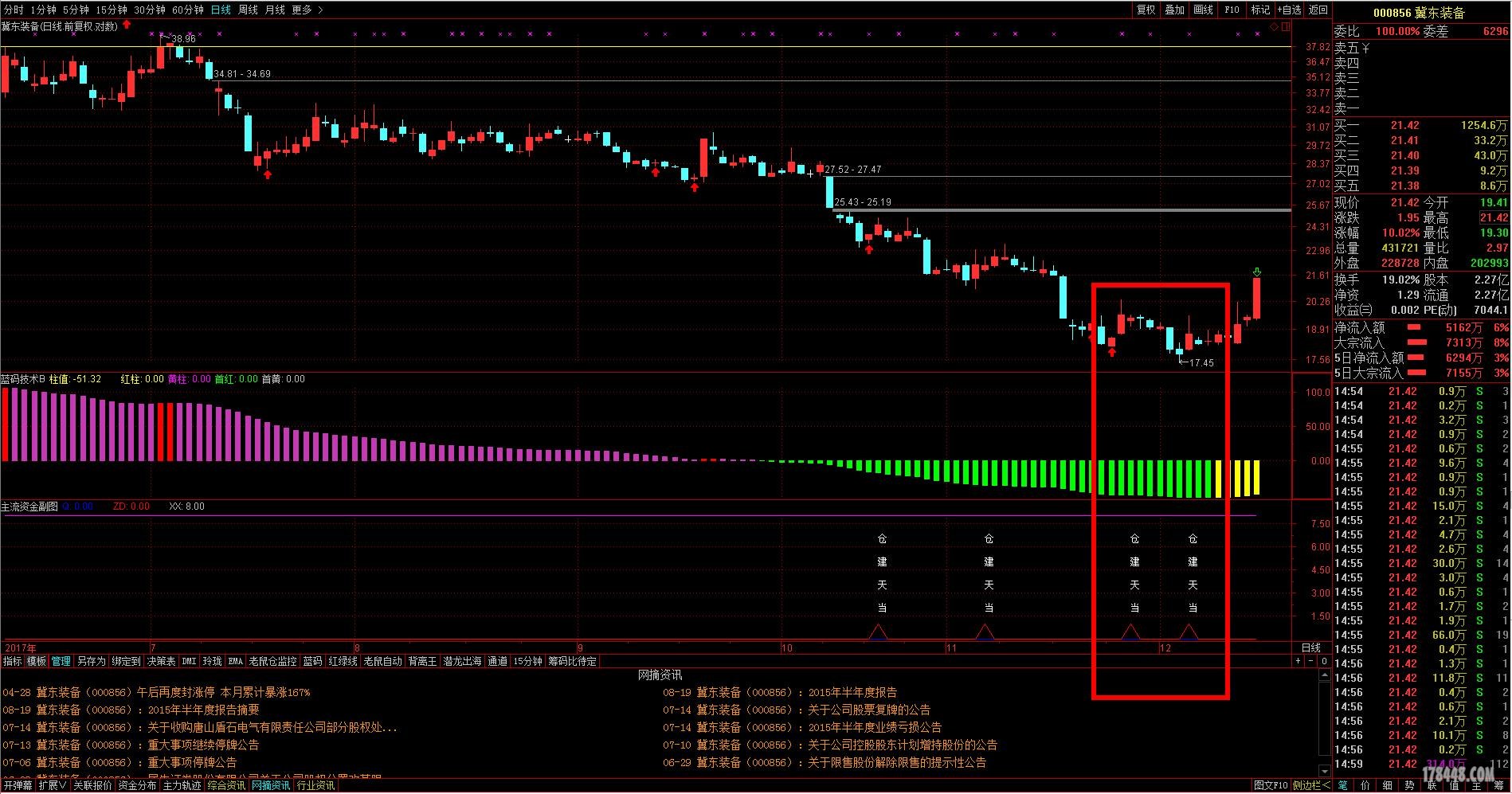Viewport: 1512px width, 794px height.
Task: Click the diamond icon above the price axis
Action: [x=1274, y=27]
